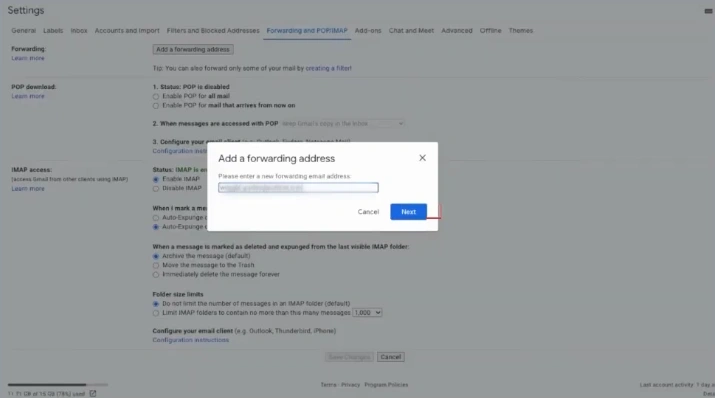Open IMAP Configuration instructions link

click(x=191, y=340)
